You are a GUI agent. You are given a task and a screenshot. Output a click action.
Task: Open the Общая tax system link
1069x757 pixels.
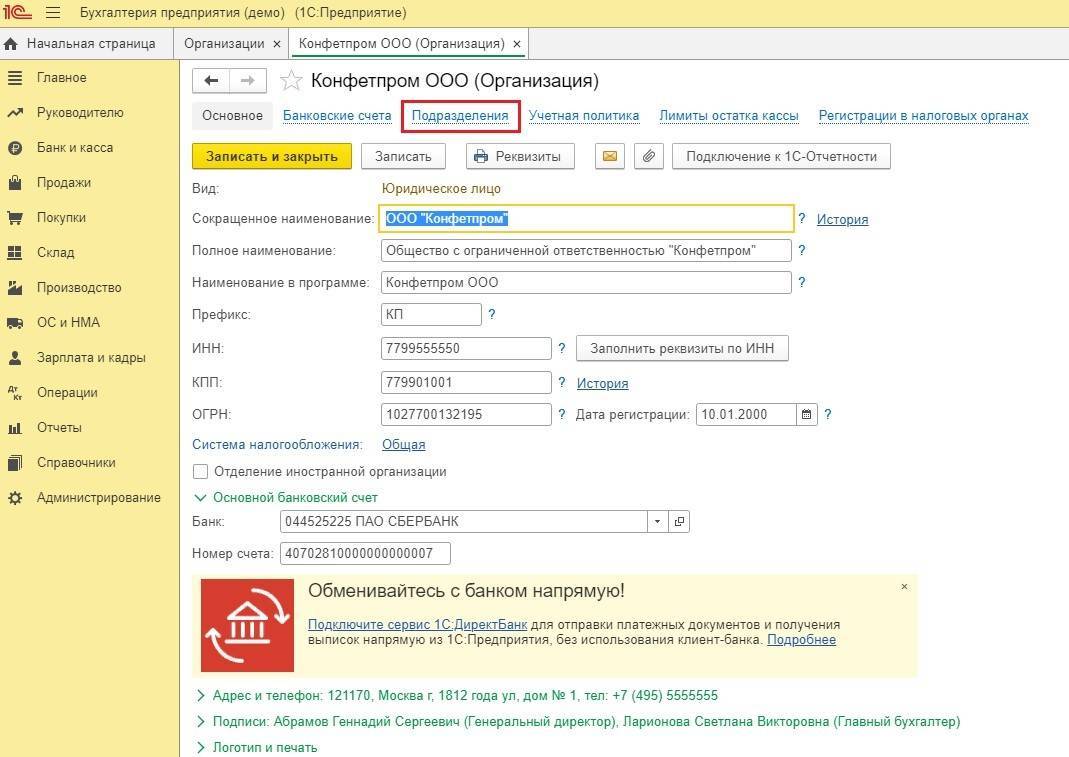point(403,445)
